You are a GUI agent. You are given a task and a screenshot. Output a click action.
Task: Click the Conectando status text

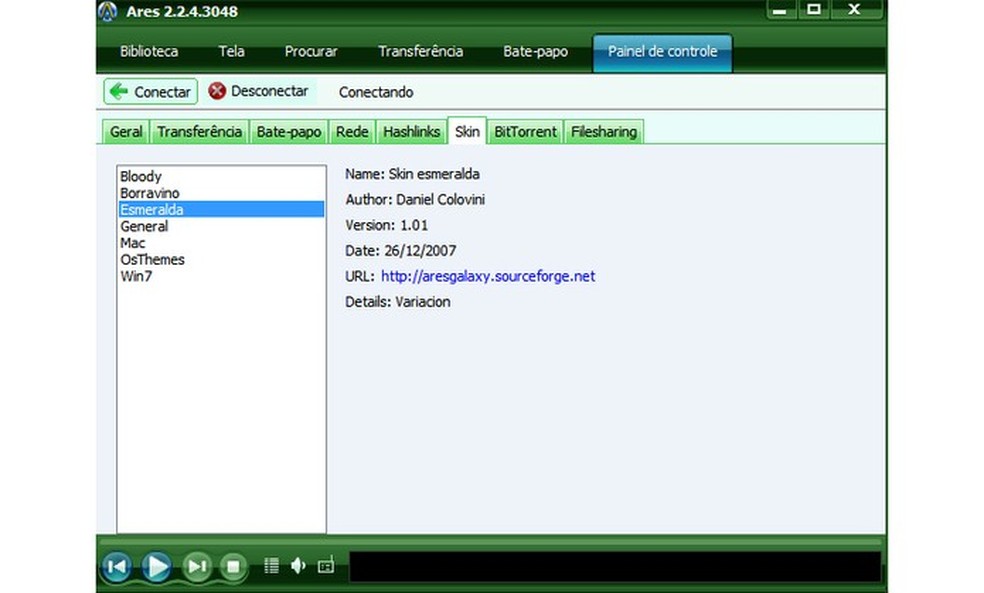tap(376, 92)
